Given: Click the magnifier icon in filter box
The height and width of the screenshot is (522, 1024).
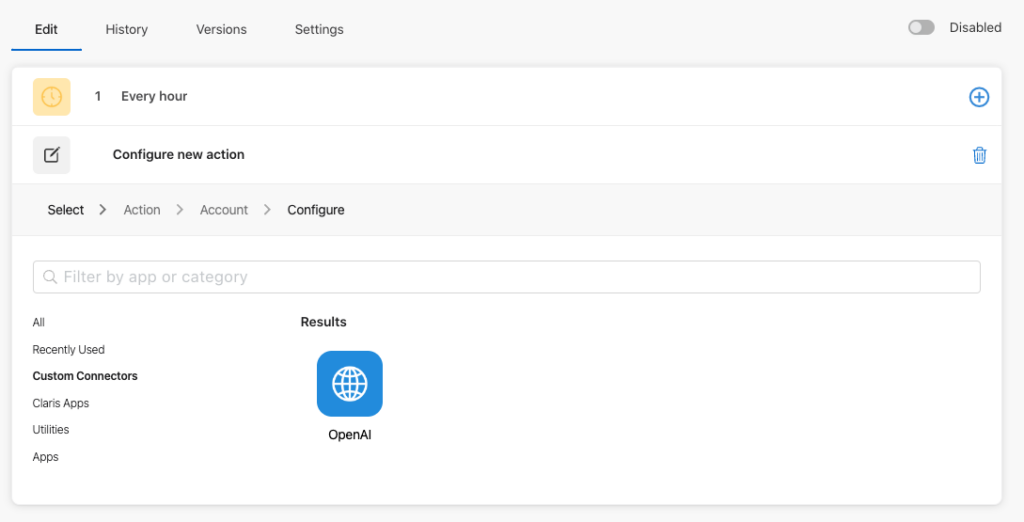Looking at the screenshot, I should 50,277.
